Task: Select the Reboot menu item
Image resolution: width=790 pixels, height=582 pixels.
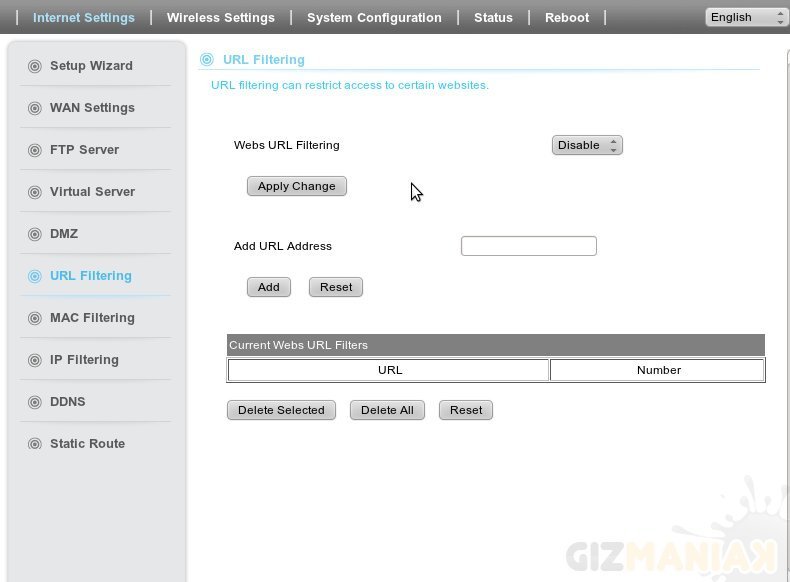Action: [x=567, y=17]
